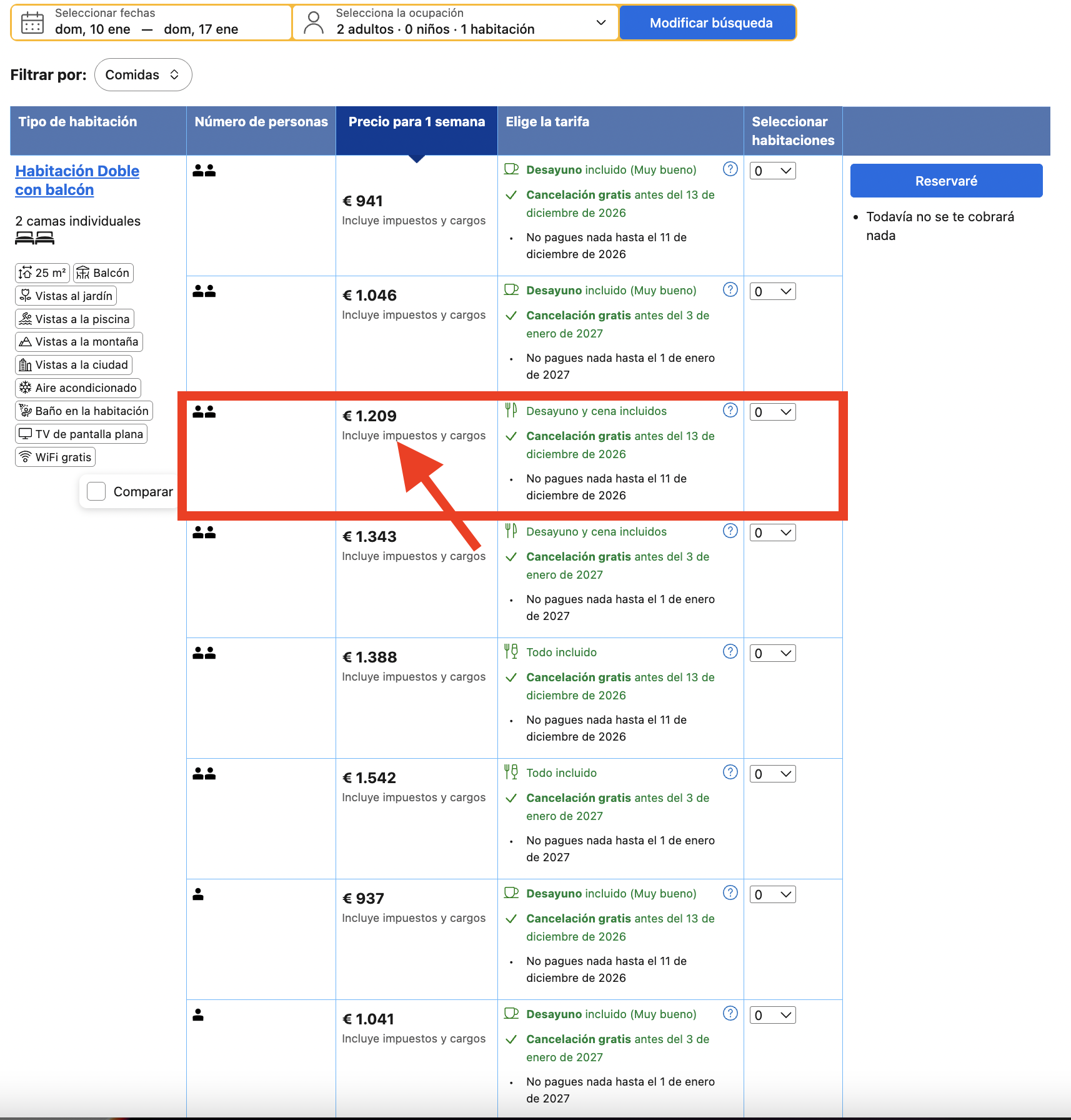1071x1120 pixels.
Task: Open room quantity dropdown for €937
Action: point(773,894)
